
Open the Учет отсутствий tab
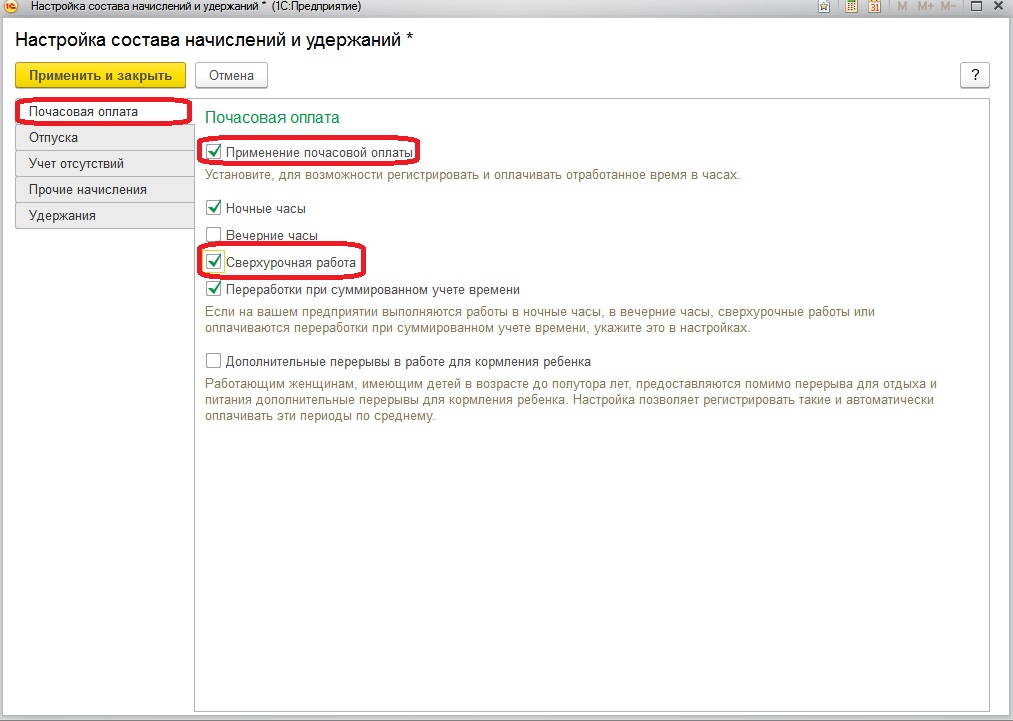104,163
